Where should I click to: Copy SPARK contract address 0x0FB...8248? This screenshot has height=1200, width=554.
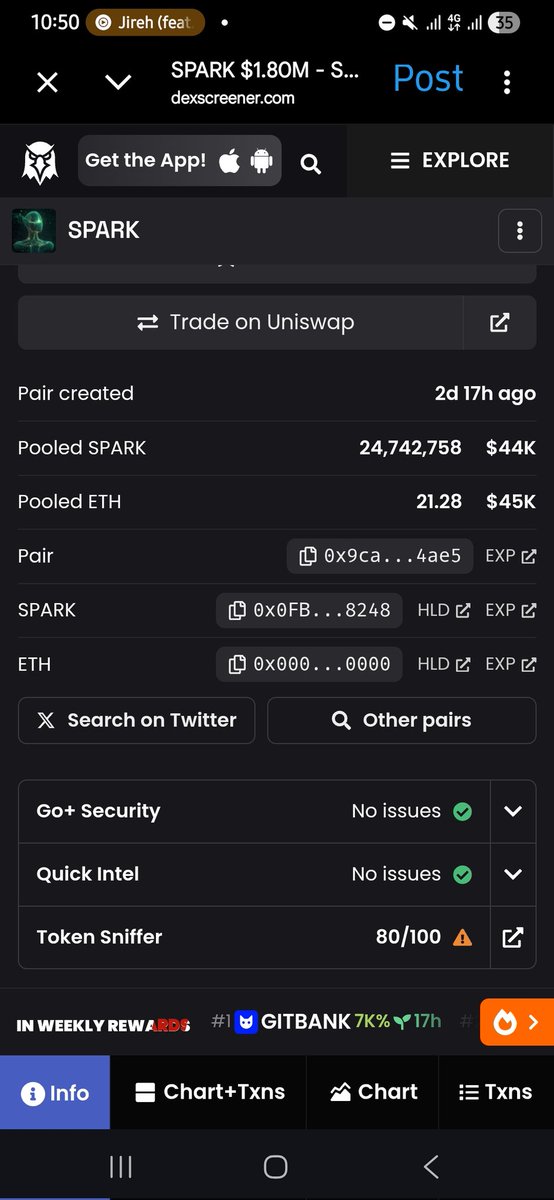(x=309, y=610)
